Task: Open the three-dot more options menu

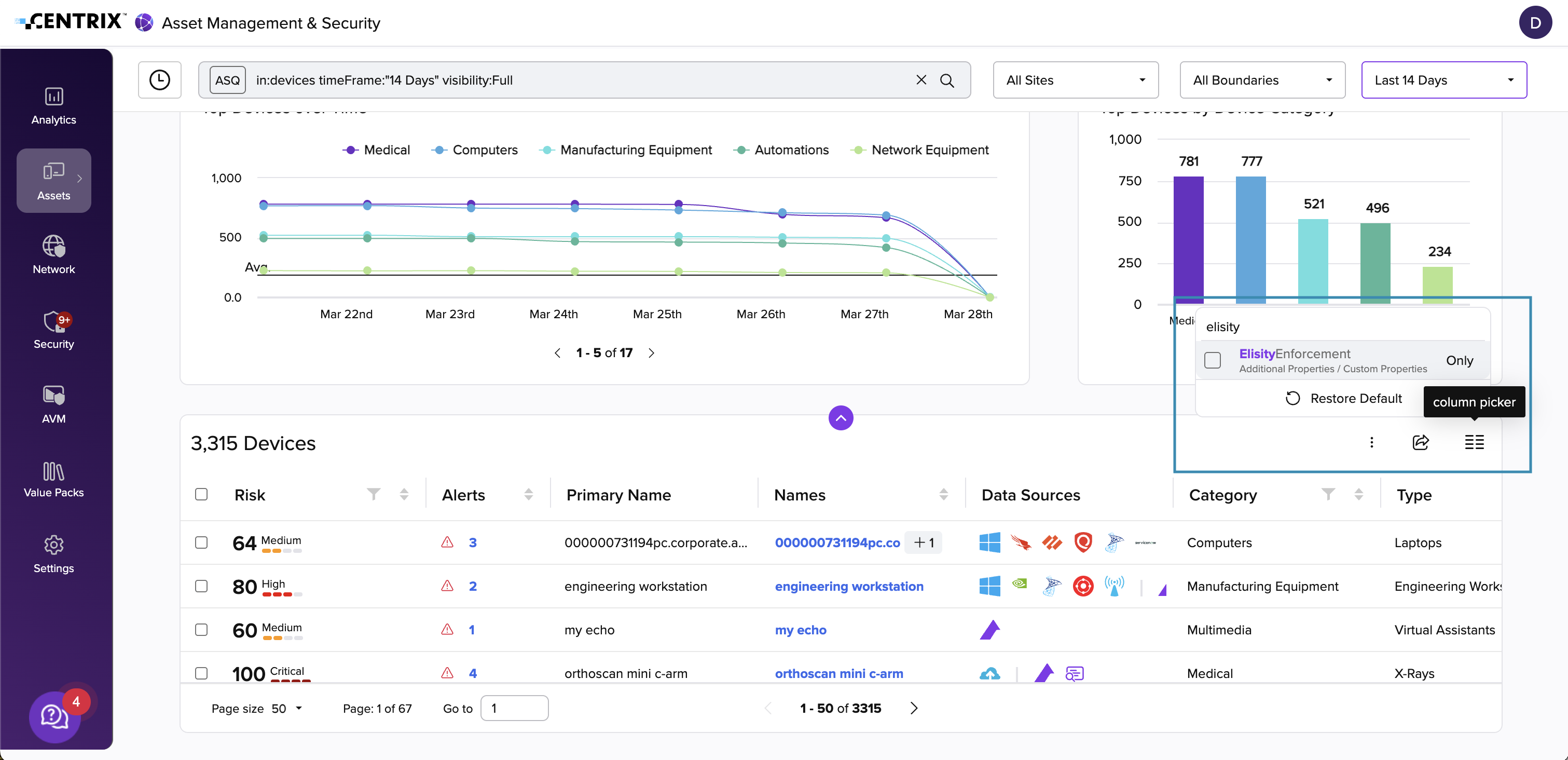Action: coord(1371,442)
